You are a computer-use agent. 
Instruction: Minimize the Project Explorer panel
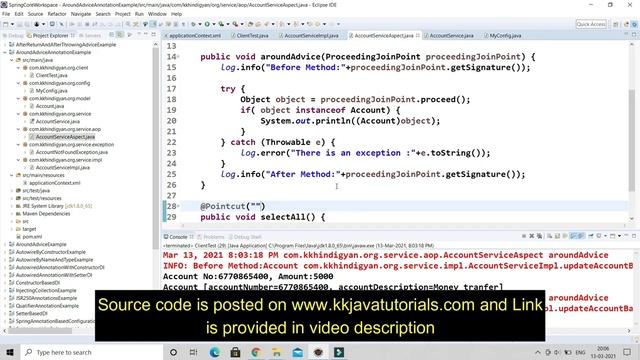click(x=146, y=34)
